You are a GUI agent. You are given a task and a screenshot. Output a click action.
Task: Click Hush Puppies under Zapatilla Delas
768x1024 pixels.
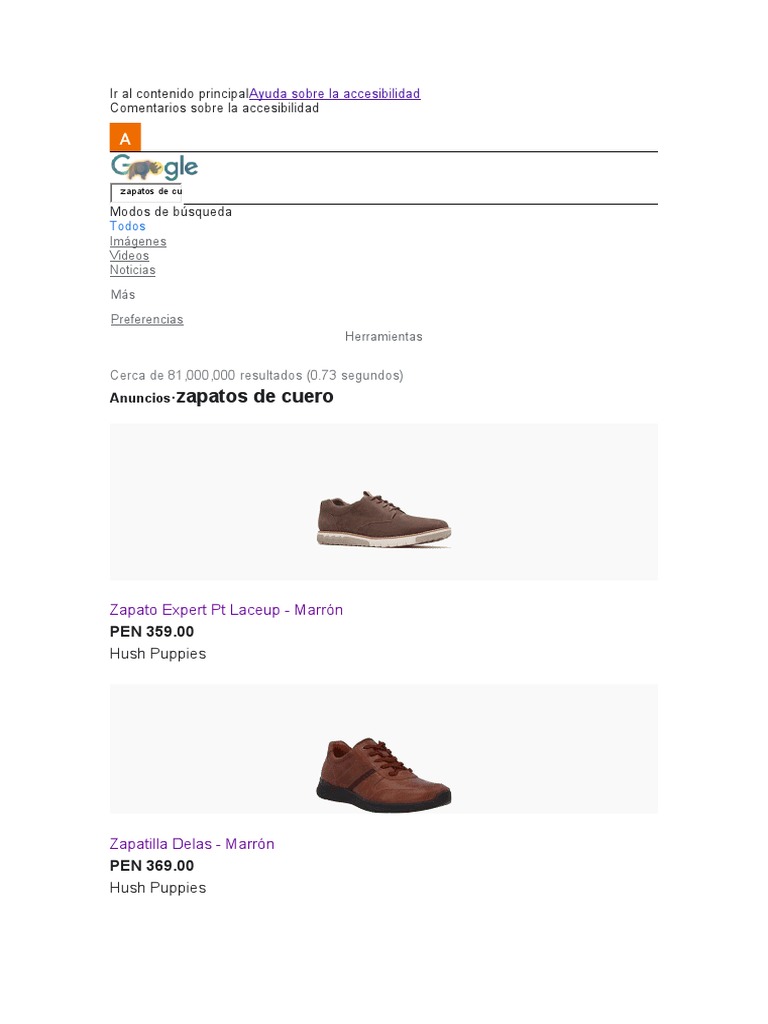(158, 888)
